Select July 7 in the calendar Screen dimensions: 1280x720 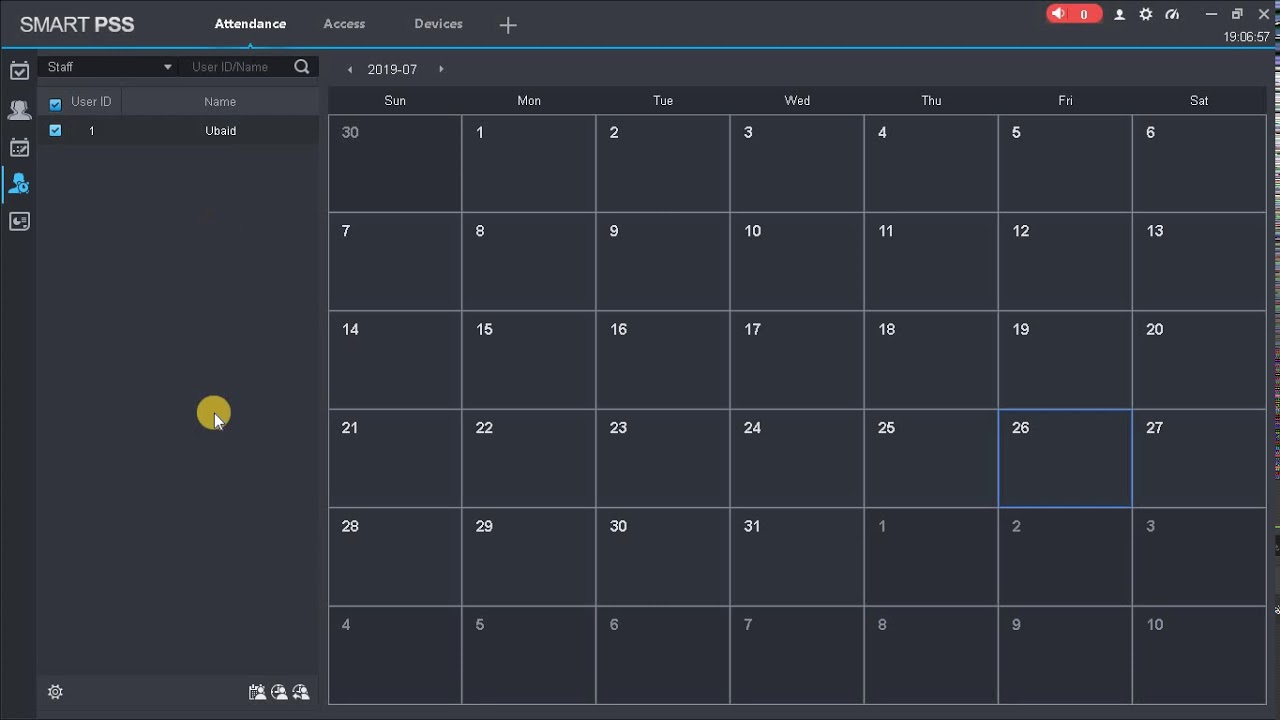click(x=395, y=261)
